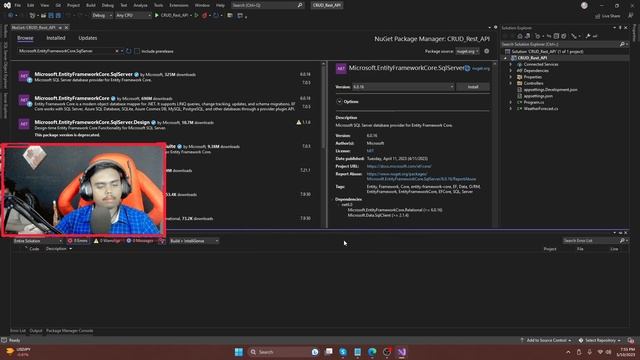Switch to Package Manager Console tab
Screen dimensions: 640x360
(69, 331)
